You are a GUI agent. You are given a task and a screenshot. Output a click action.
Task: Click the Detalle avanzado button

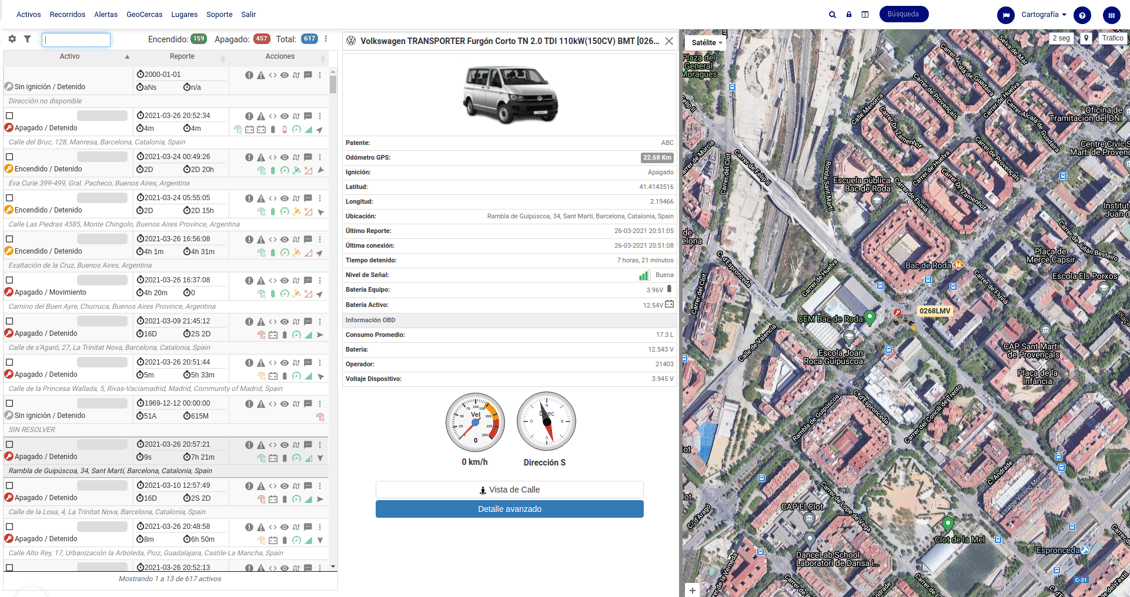click(x=510, y=509)
